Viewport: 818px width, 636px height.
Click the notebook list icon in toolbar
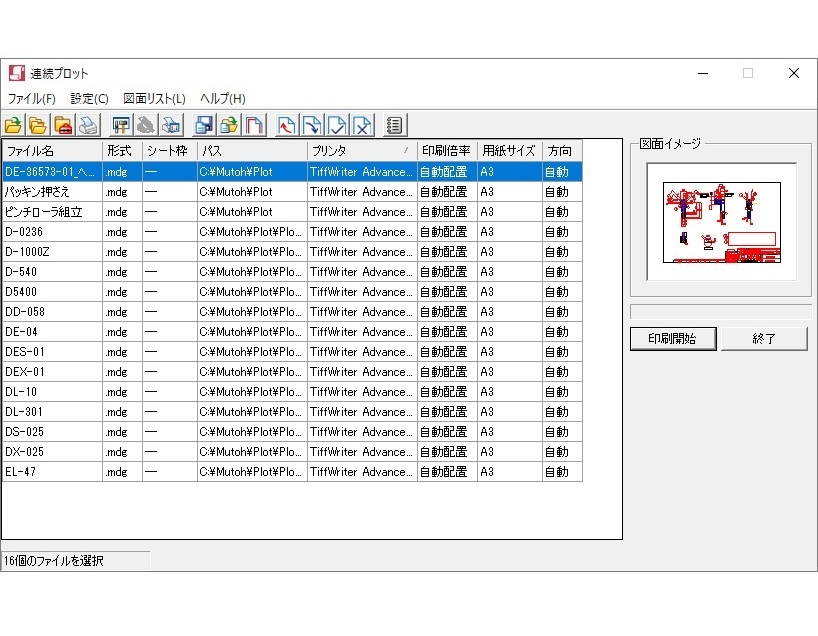394,125
